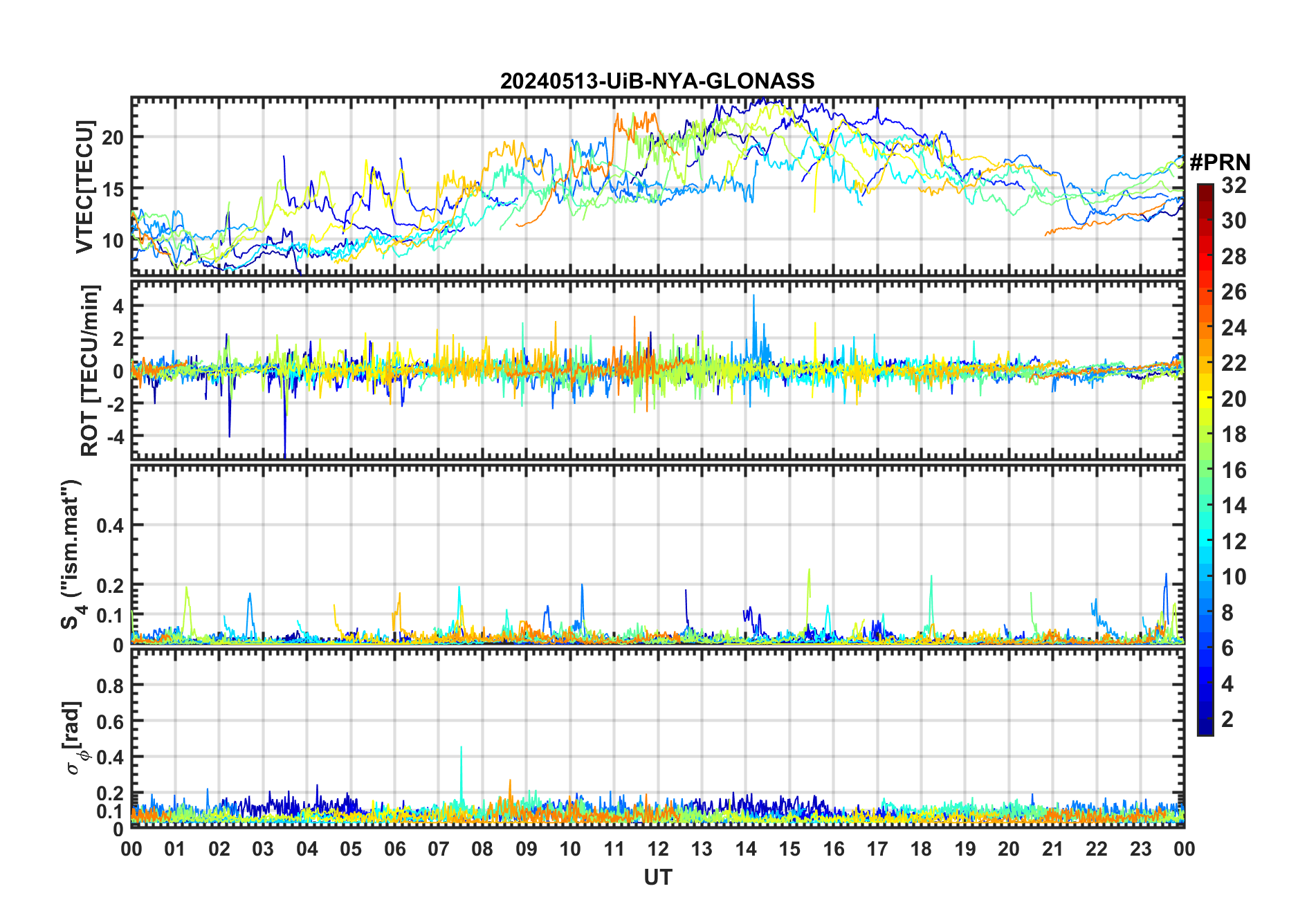Select the colorbar tick label 16

[x=1234, y=470]
